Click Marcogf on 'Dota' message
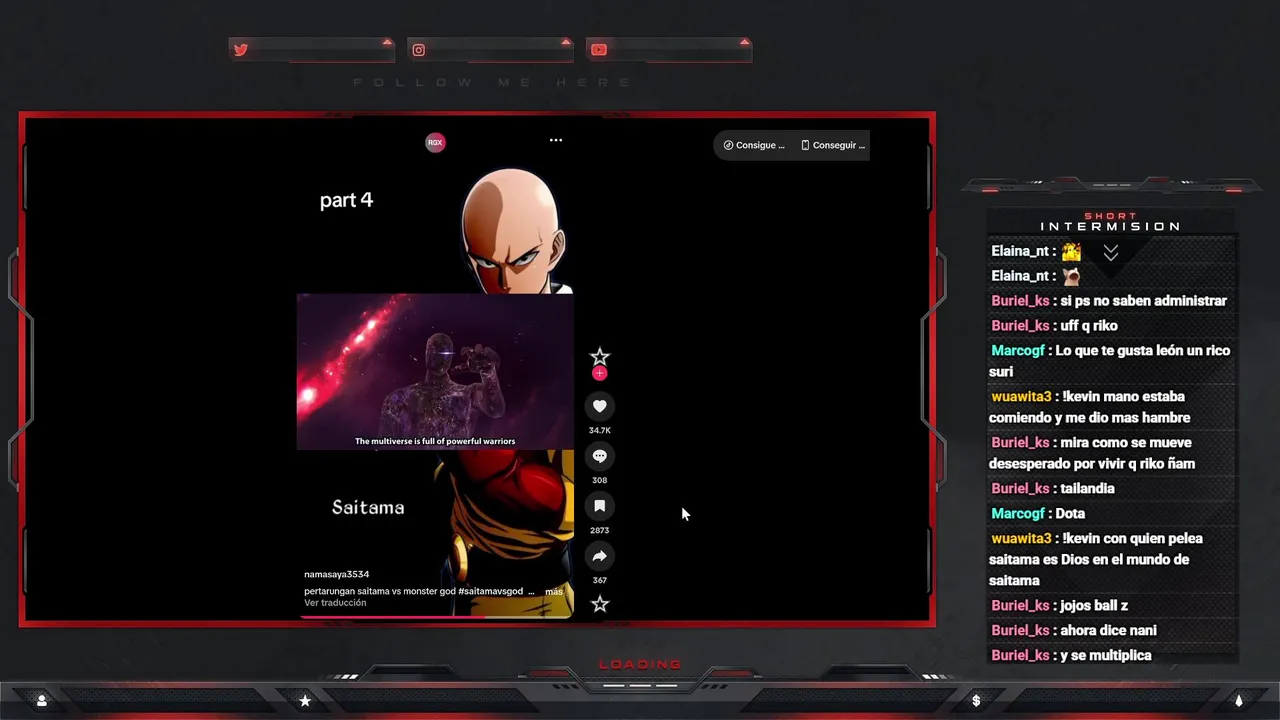 pyautogui.click(x=1018, y=514)
